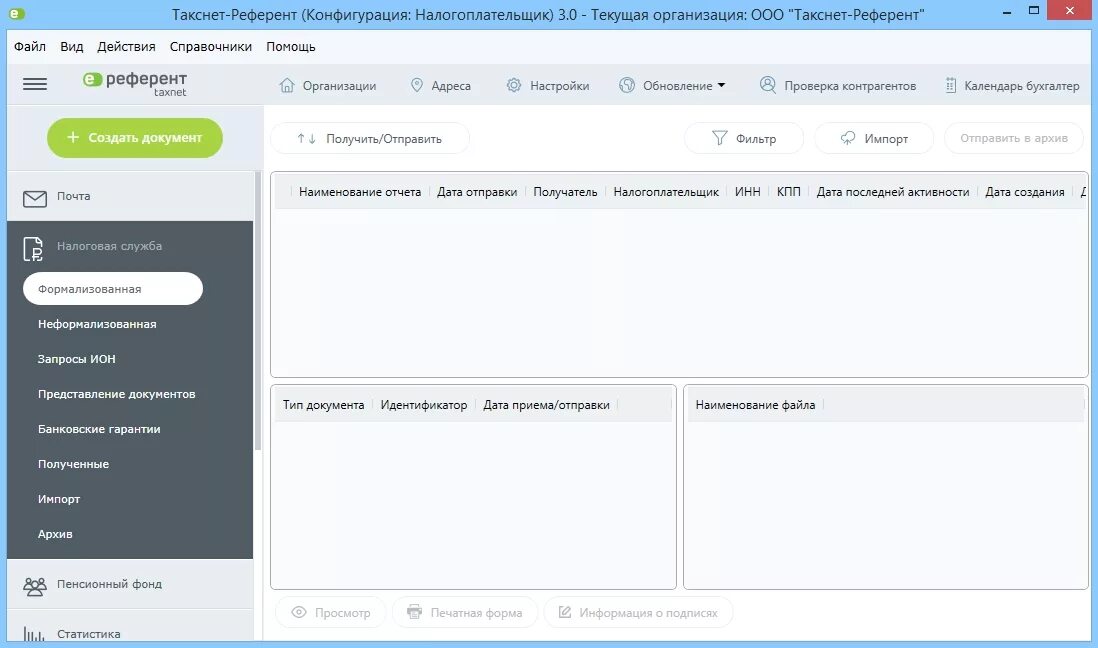Click the bar chart icon beside Статистика

click(x=34, y=635)
